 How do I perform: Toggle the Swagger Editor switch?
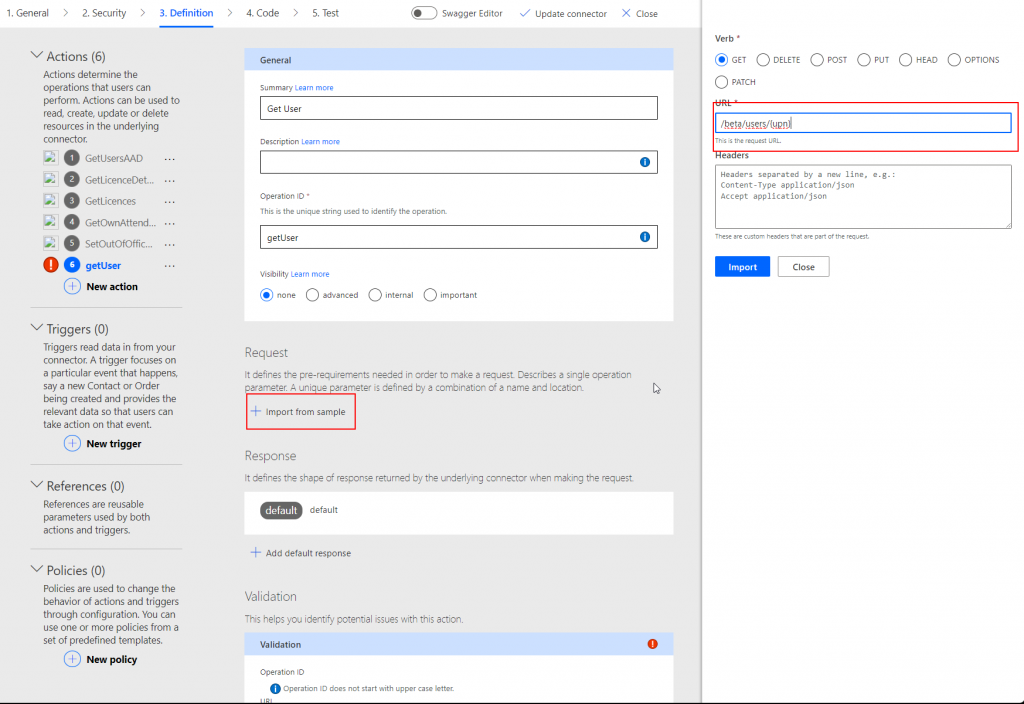(424, 13)
